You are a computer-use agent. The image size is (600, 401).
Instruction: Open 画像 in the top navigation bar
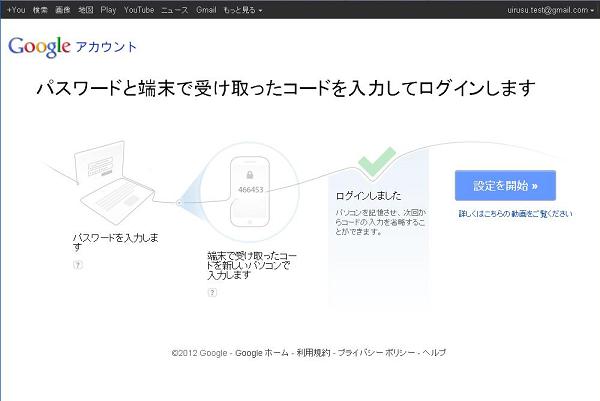point(63,10)
